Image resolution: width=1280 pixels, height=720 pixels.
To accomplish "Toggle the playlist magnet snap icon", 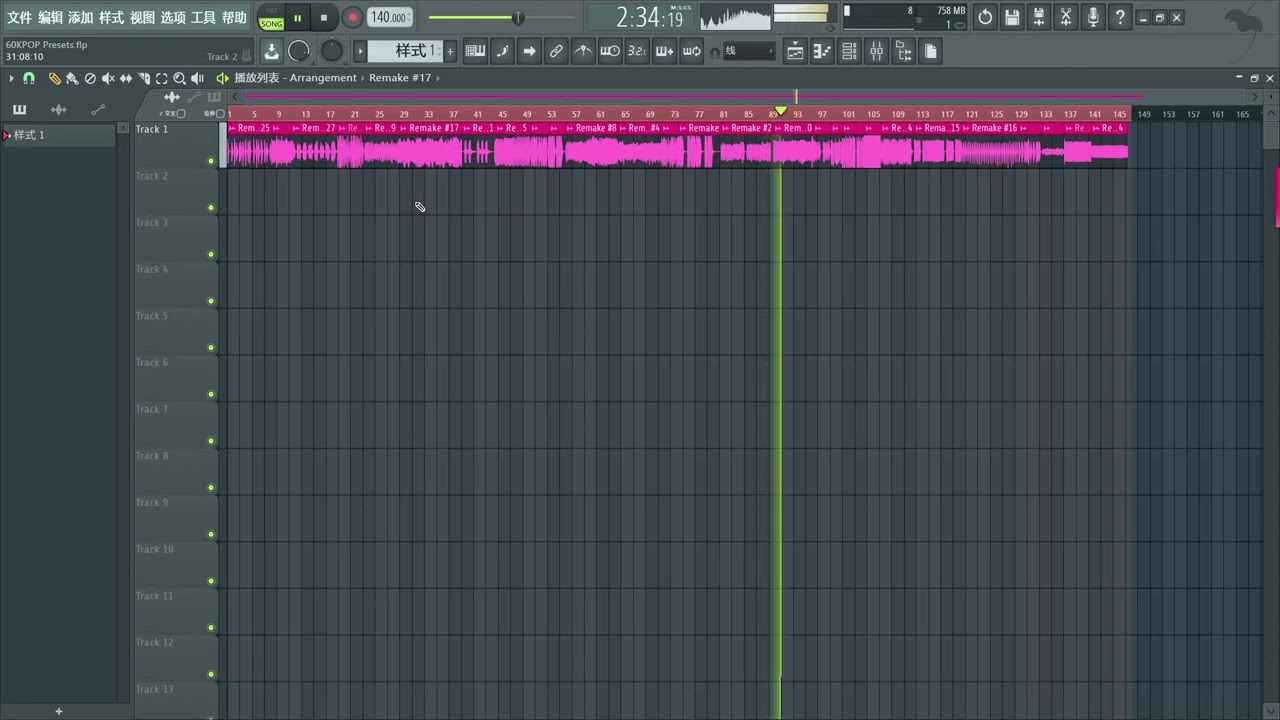I will (29, 78).
